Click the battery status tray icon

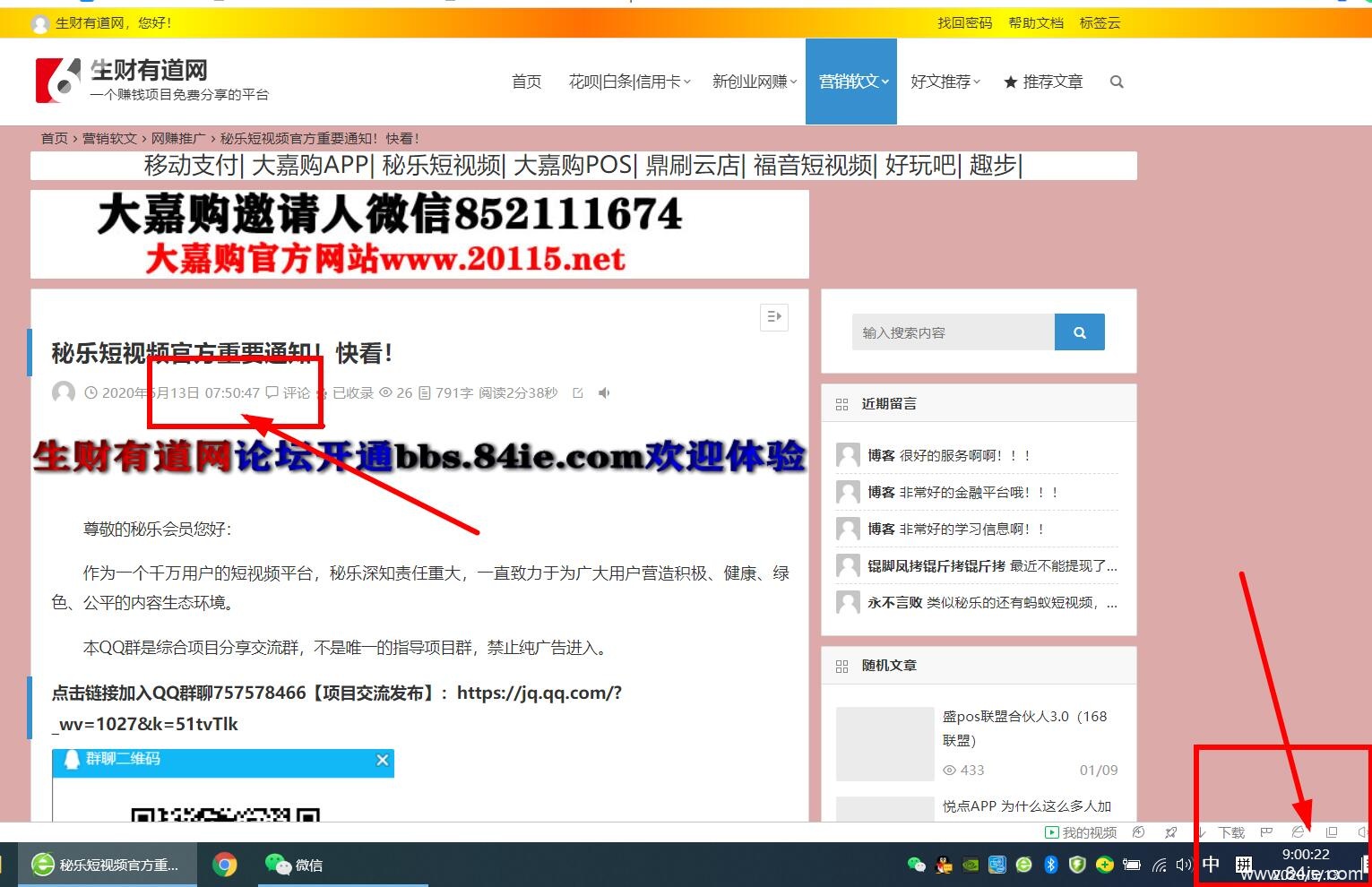pos(1132,865)
